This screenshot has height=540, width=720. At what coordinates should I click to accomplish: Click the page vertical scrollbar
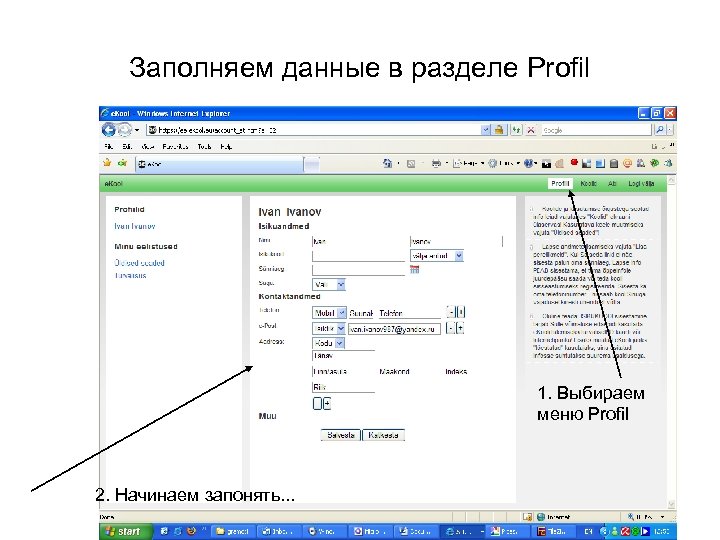point(671,342)
